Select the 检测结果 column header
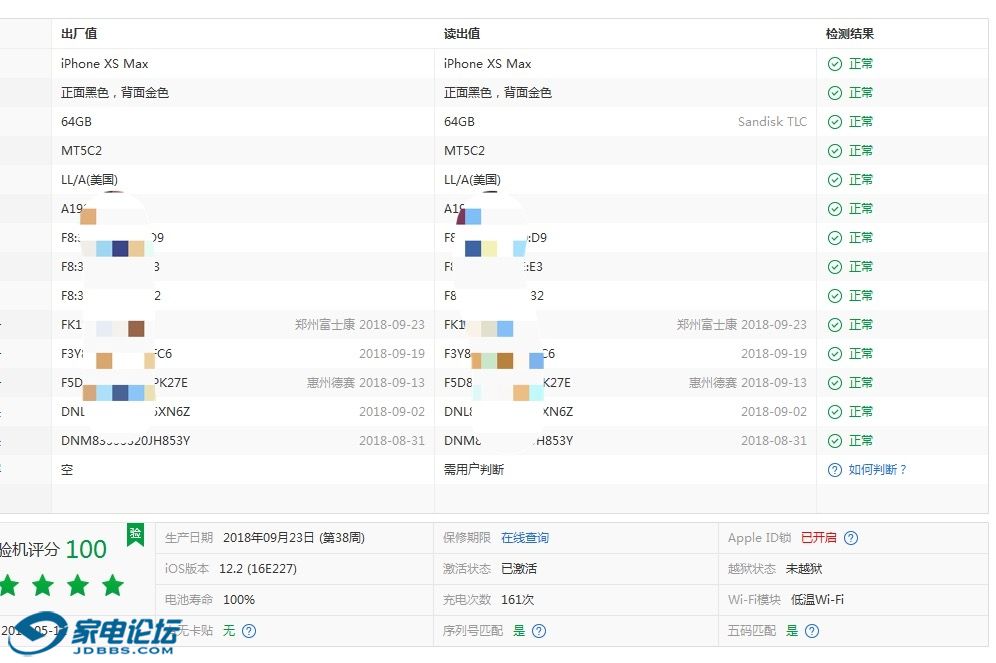Screen dimensions: 996x663 pos(850,34)
